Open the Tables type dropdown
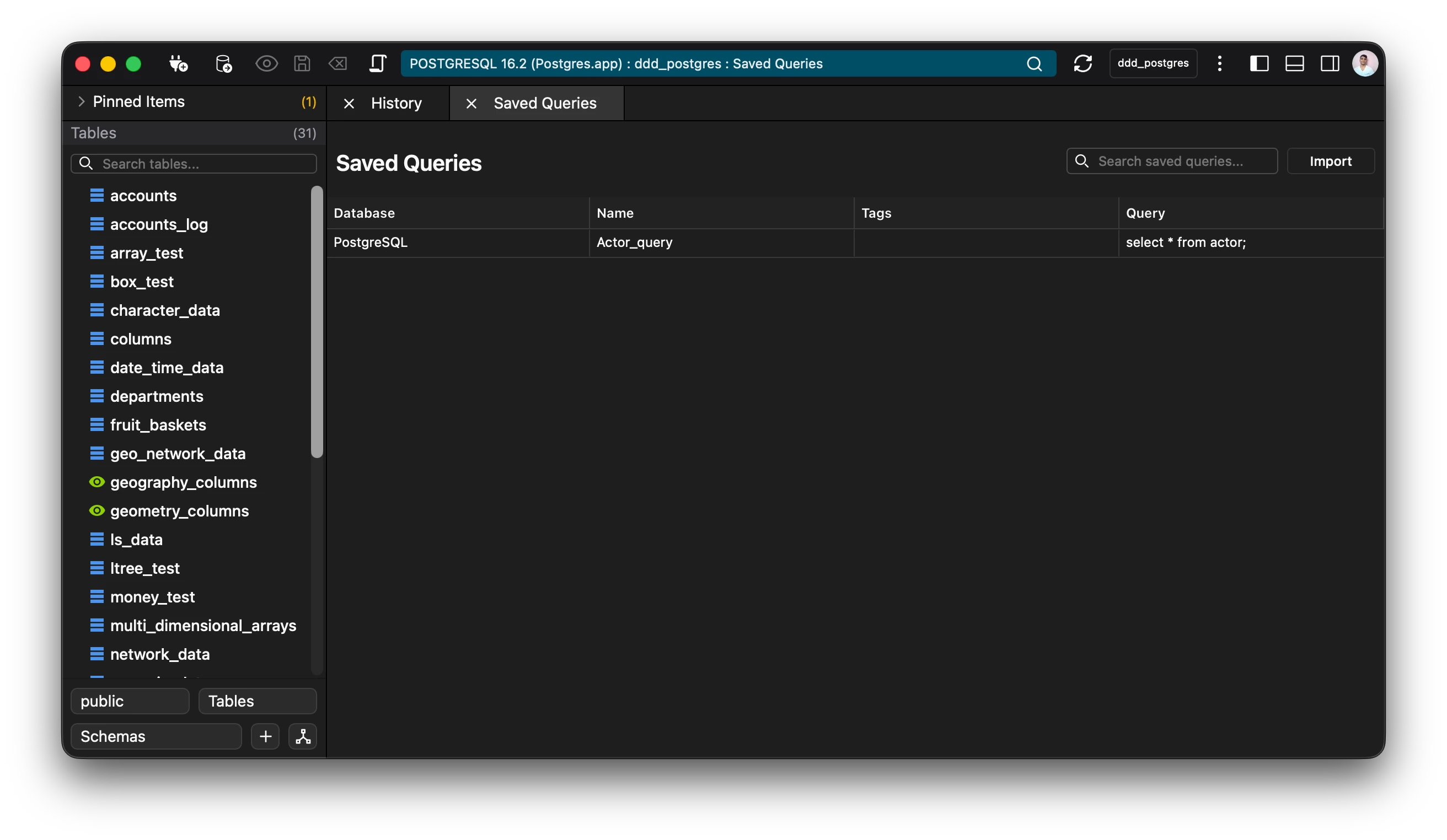This screenshot has height=840, width=1447. pyautogui.click(x=257, y=701)
